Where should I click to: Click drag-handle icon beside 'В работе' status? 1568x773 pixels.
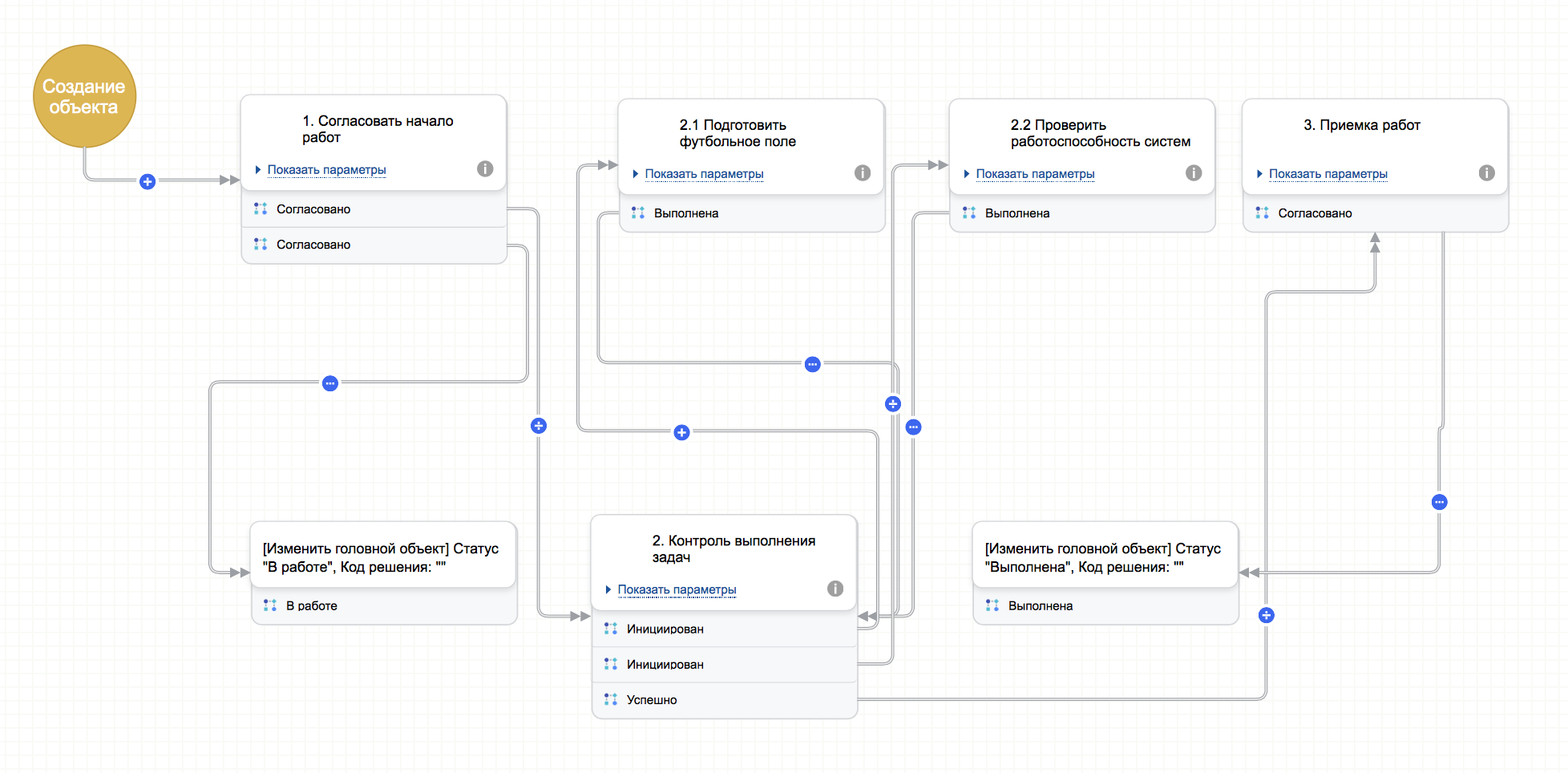coord(270,605)
